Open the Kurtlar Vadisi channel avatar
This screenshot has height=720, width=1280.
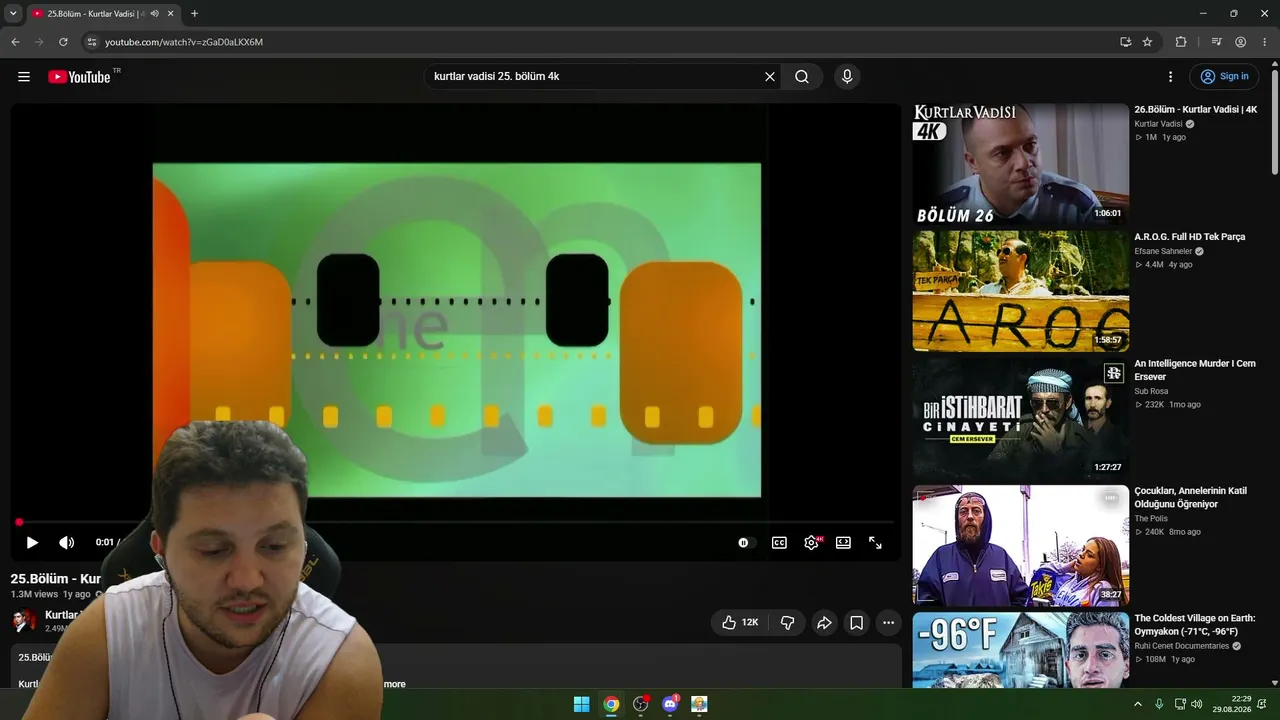[24, 621]
